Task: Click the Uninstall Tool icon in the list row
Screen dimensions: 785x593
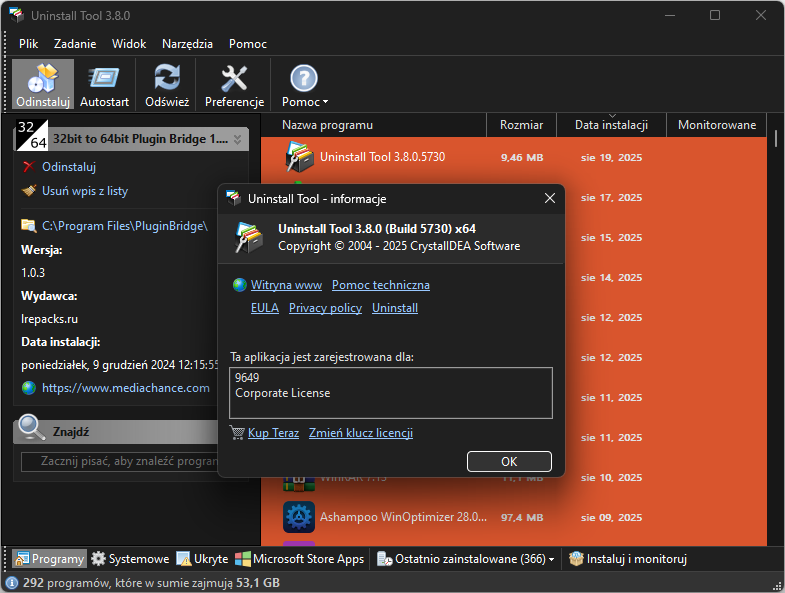Action: tap(299, 157)
